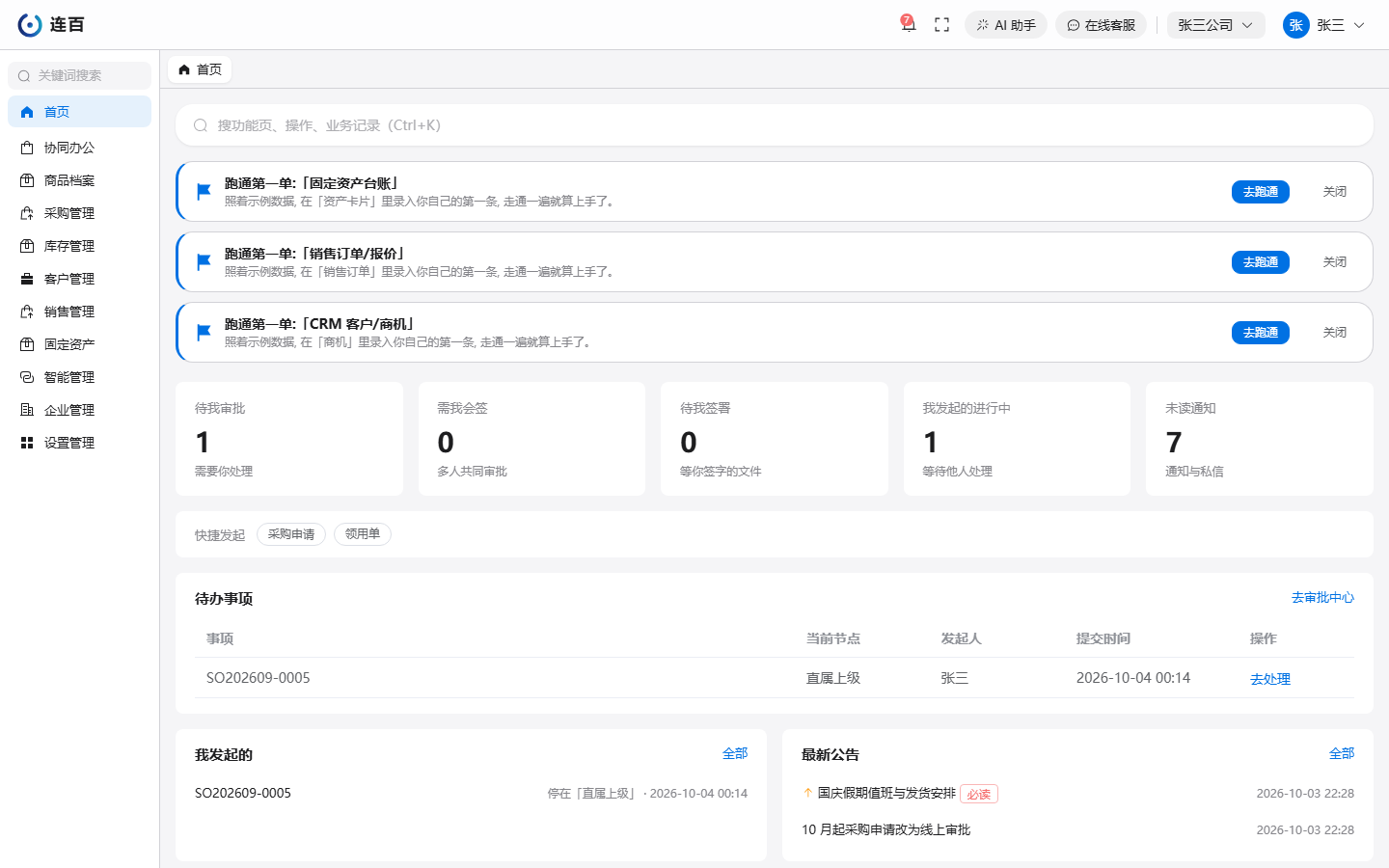Click 去跑通 for 固定资产台账
The image size is (1389, 868).
(1260, 192)
